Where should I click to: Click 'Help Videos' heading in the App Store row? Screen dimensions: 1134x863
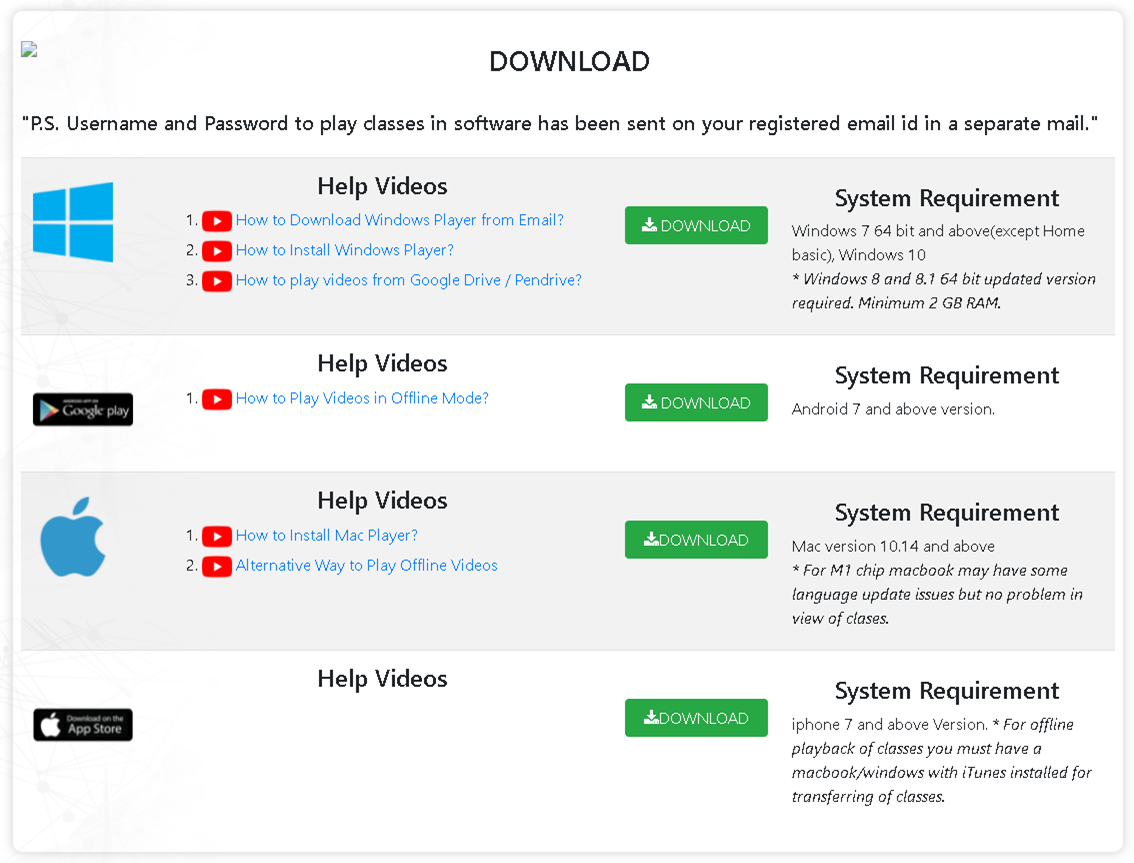pos(383,679)
